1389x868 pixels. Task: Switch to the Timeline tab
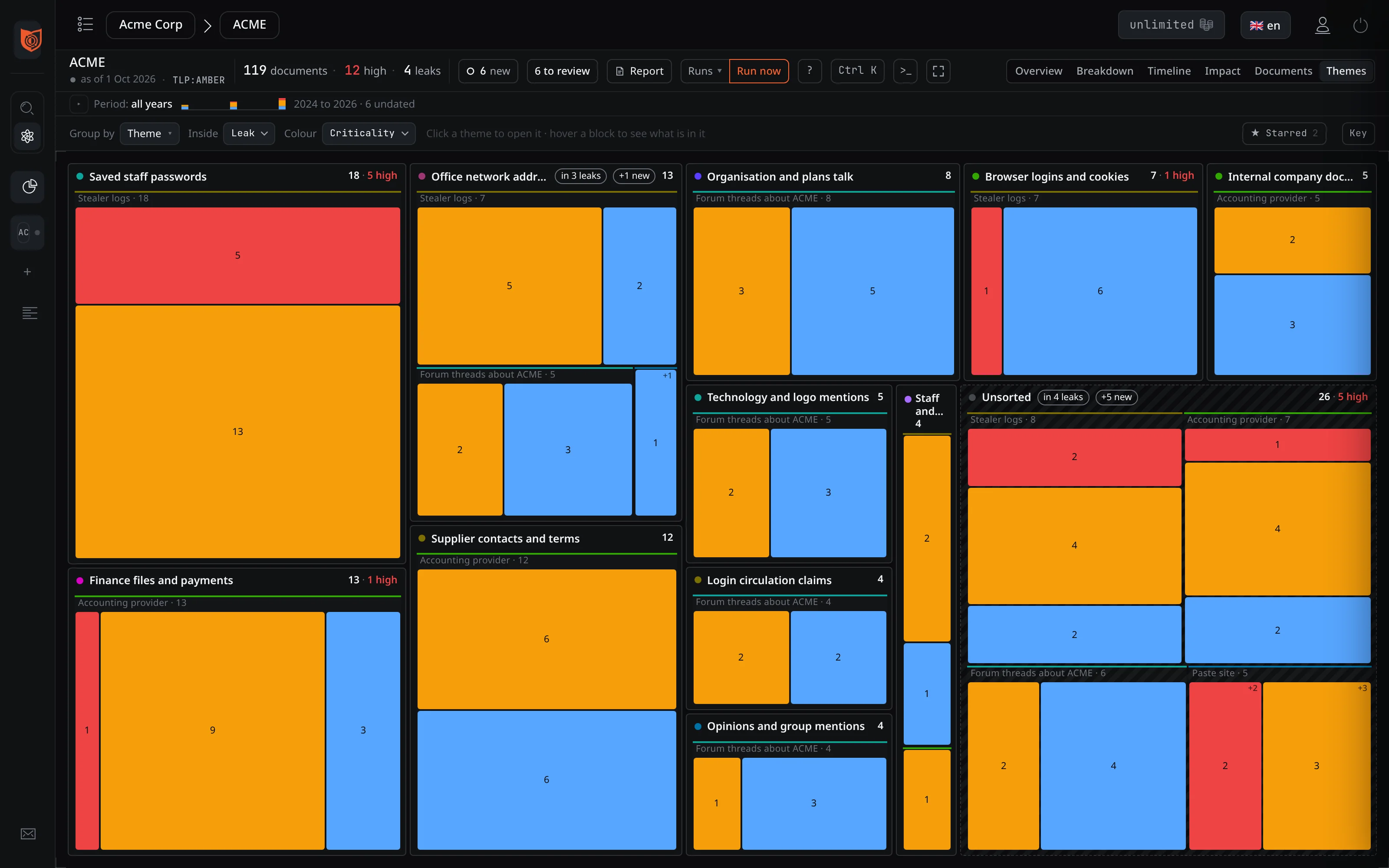click(x=1168, y=71)
